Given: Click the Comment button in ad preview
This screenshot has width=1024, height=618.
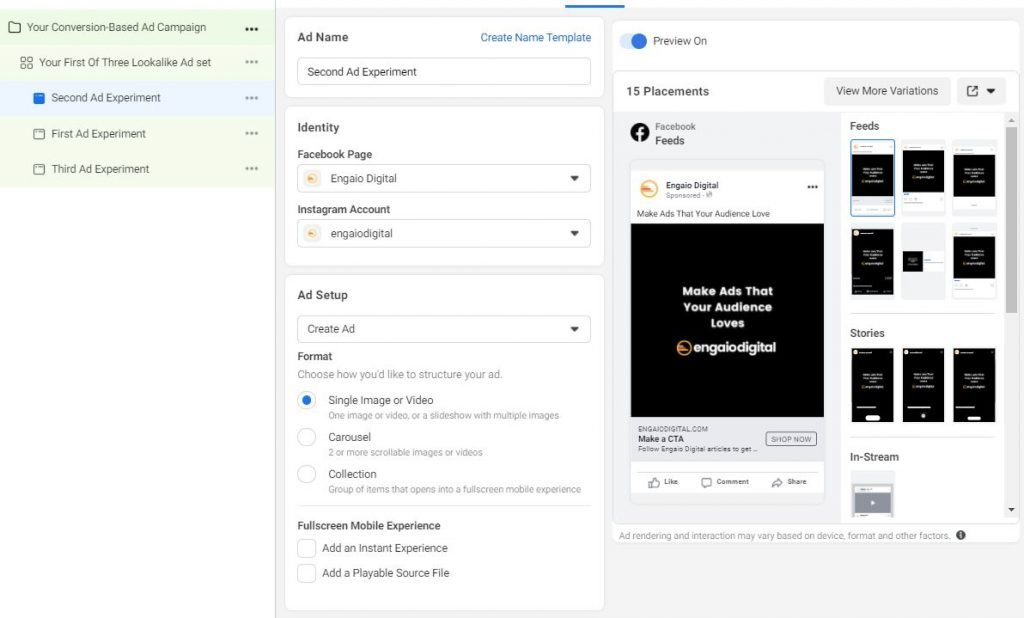Looking at the screenshot, I should point(725,482).
